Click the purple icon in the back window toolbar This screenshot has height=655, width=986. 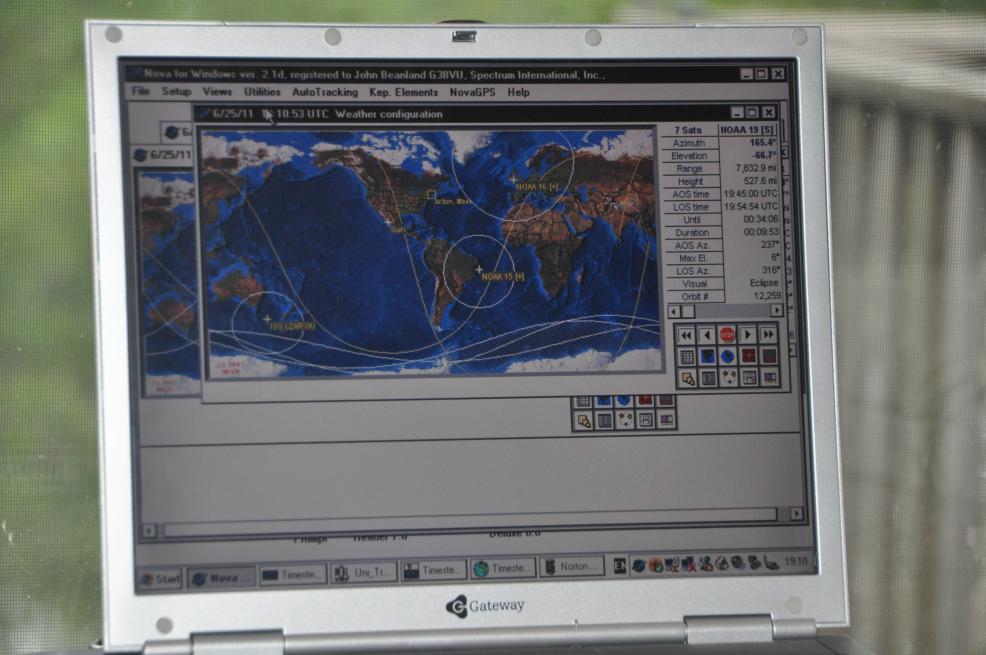tap(666, 419)
